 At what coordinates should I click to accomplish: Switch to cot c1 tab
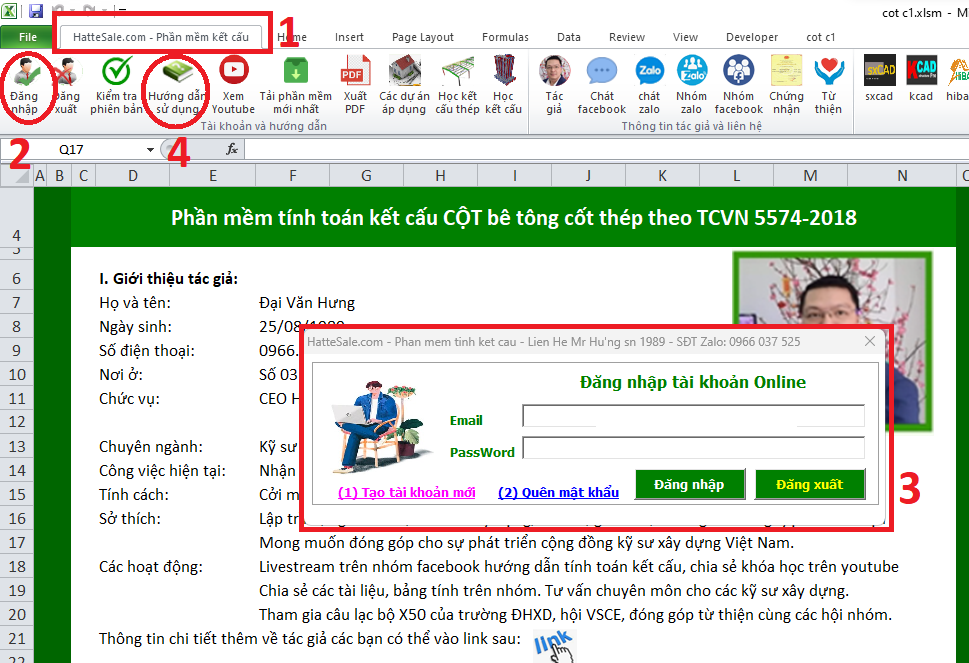821,37
